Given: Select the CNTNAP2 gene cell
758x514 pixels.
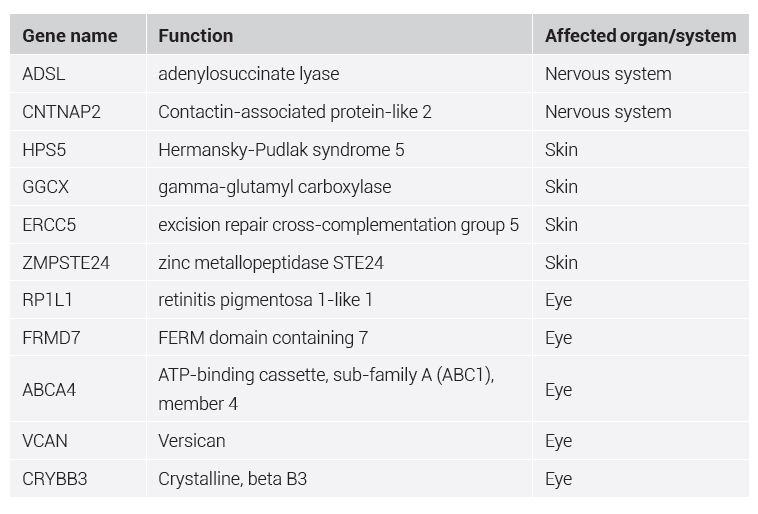Looking at the screenshot, I should 62,112.
